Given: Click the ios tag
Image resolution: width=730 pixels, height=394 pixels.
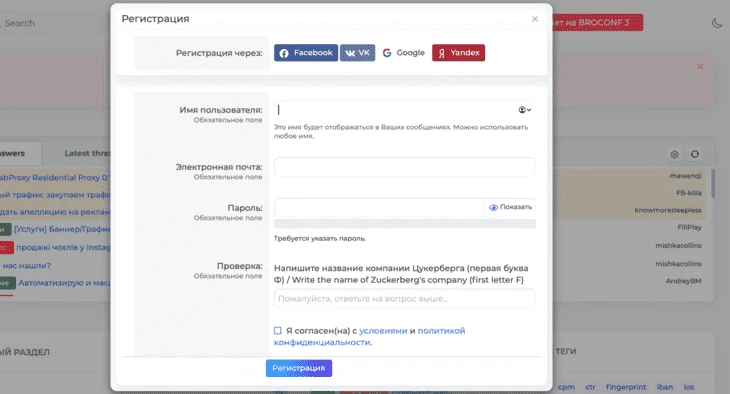Looking at the screenshot, I should point(689,387).
